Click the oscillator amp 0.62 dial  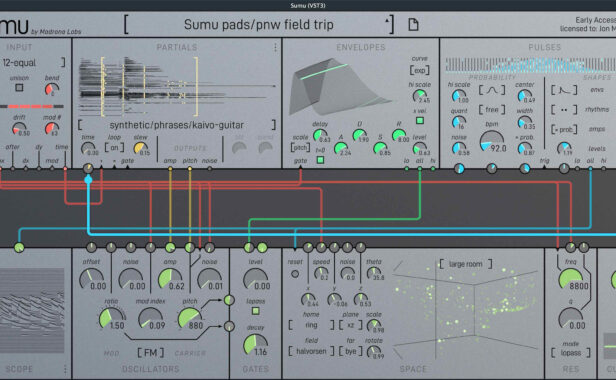point(170,279)
